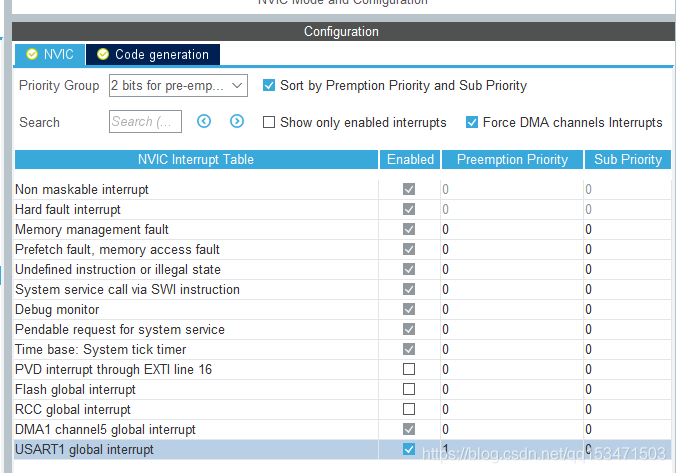Edit Debug monitor sub priority value
Image resolution: width=676 pixels, height=473 pixels.
(x=627, y=310)
